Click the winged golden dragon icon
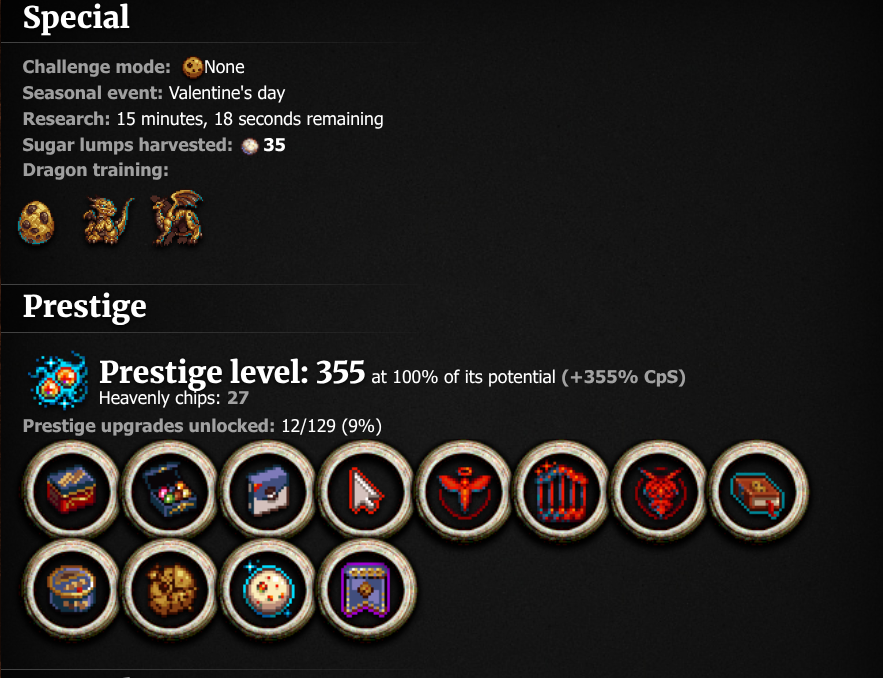883x678 pixels. click(178, 218)
